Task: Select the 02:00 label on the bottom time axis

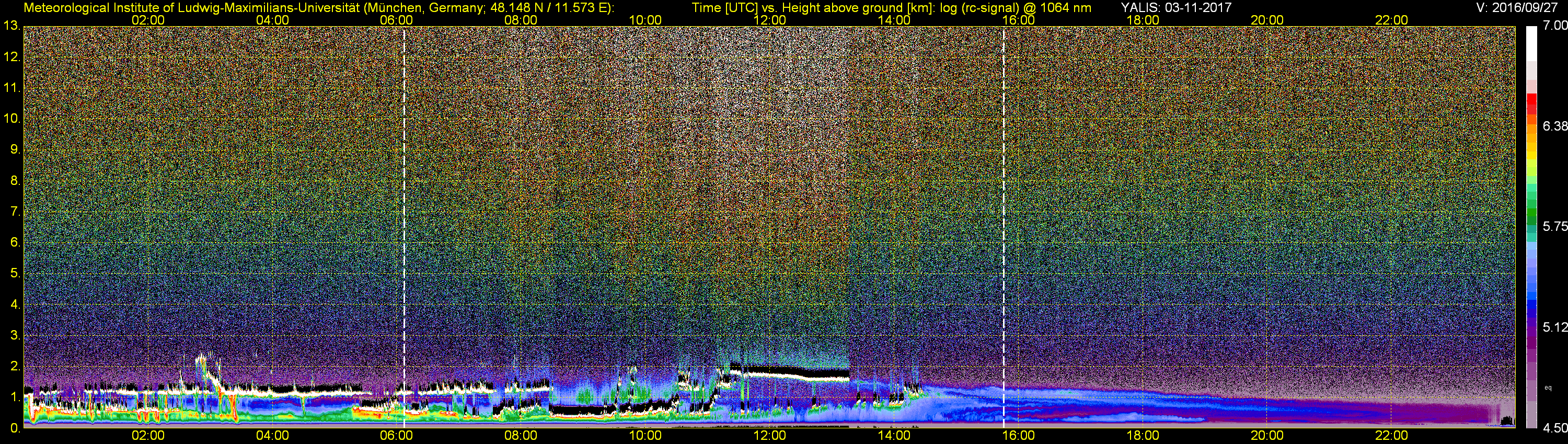Action: click(x=148, y=436)
